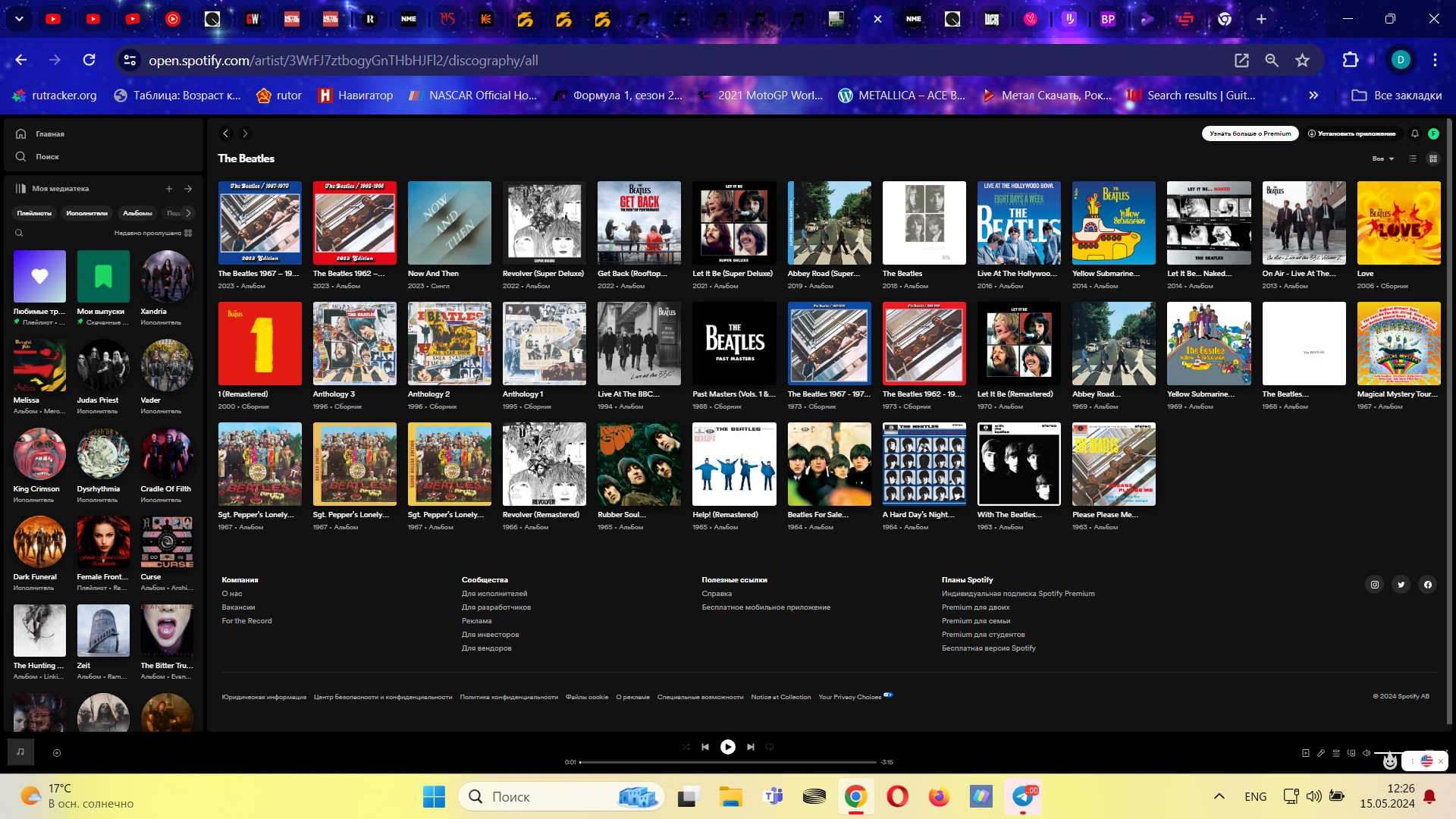This screenshot has height=819, width=1456.
Task: Click the taskbar Поиск search box
Action: point(561,796)
